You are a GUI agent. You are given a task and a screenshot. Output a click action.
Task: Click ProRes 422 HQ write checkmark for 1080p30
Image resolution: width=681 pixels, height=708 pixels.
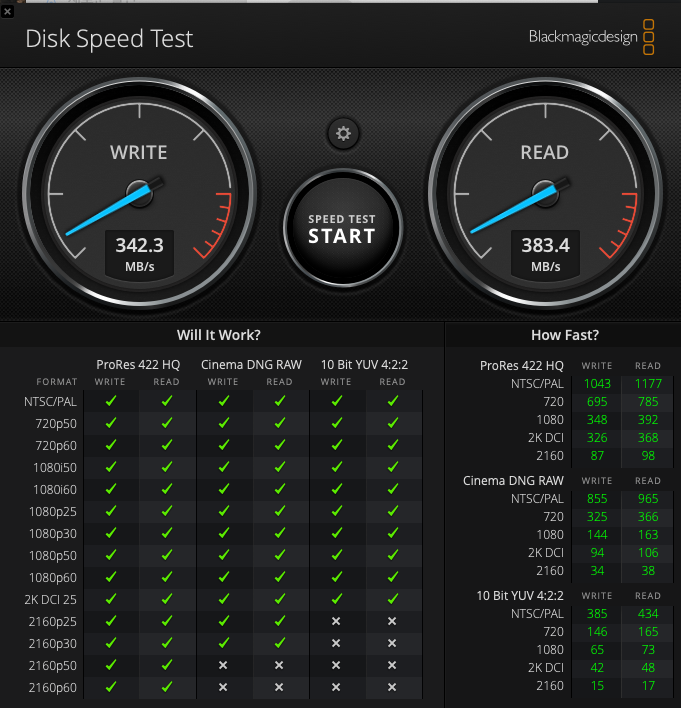[111, 533]
